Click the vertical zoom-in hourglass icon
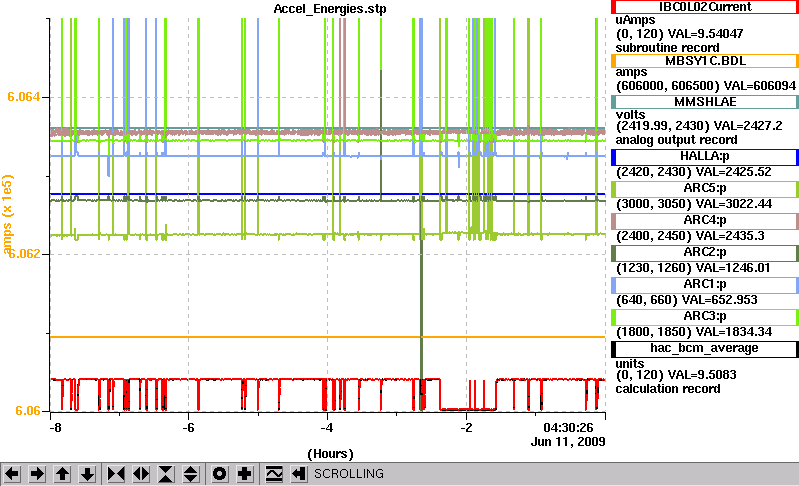The image size is (799, 486). pos(166,474)
